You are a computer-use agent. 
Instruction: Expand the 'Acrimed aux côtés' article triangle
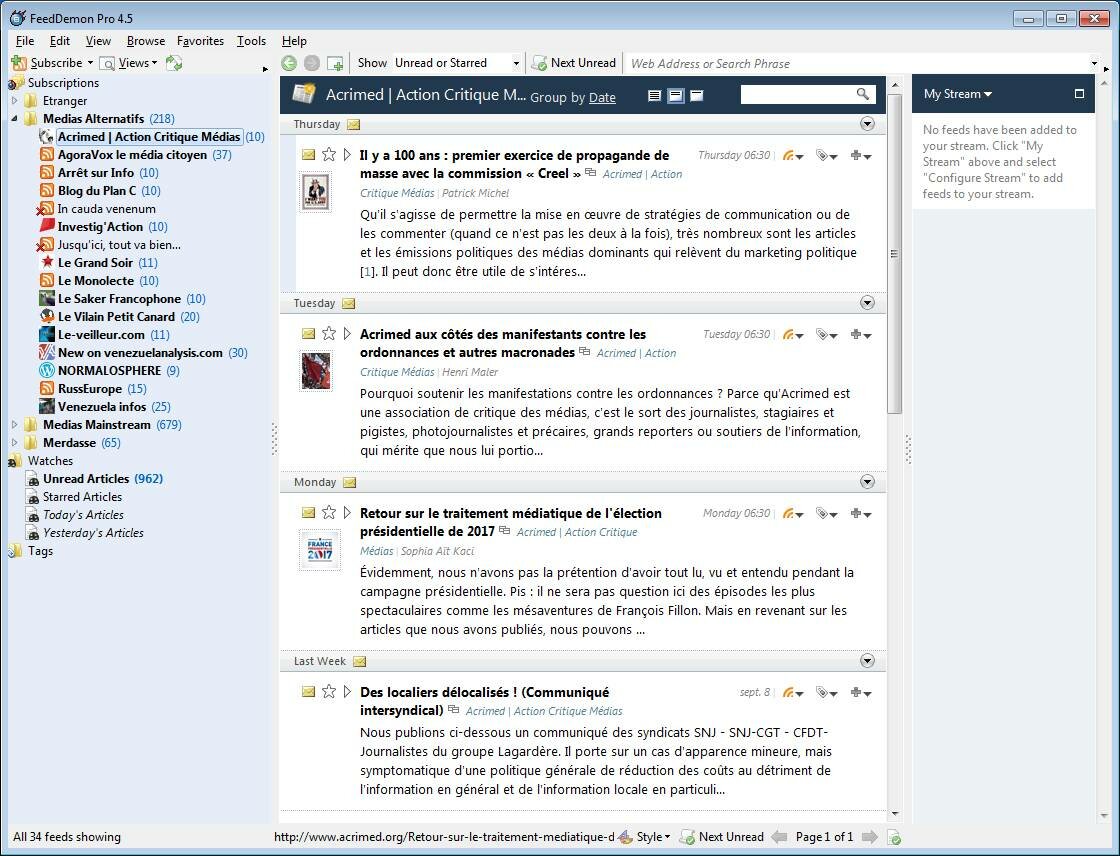pyautogui.click(x=347, y=333)
